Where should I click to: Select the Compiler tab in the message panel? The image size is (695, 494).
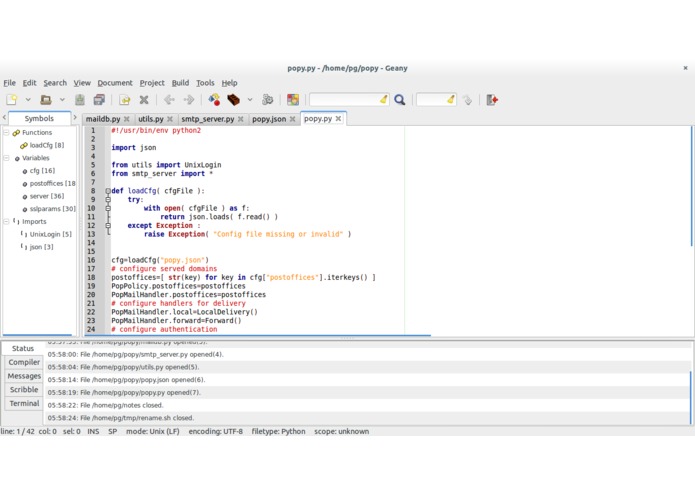point(24,362)
